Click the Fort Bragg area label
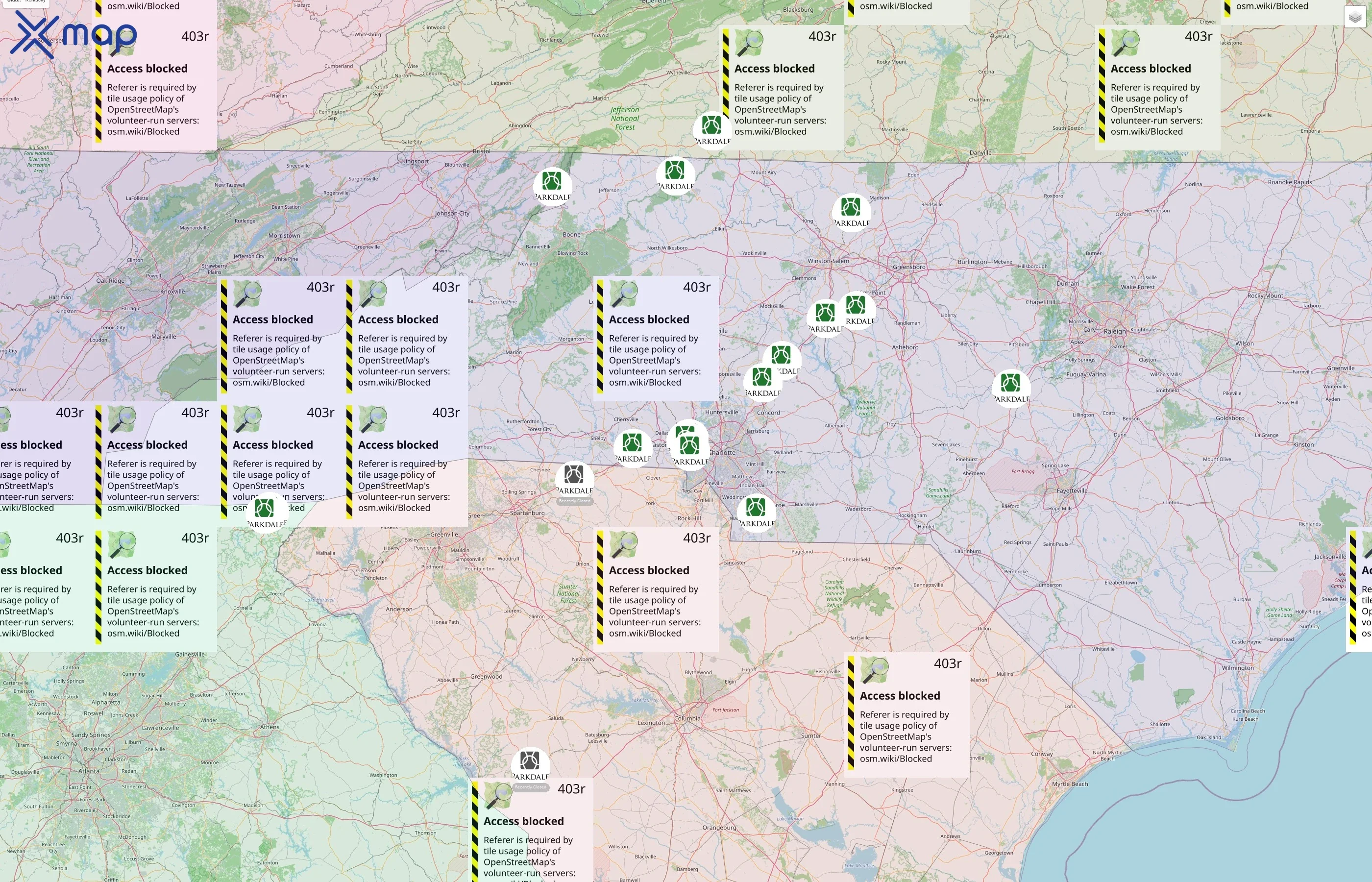 click(x=1023, y=471)
